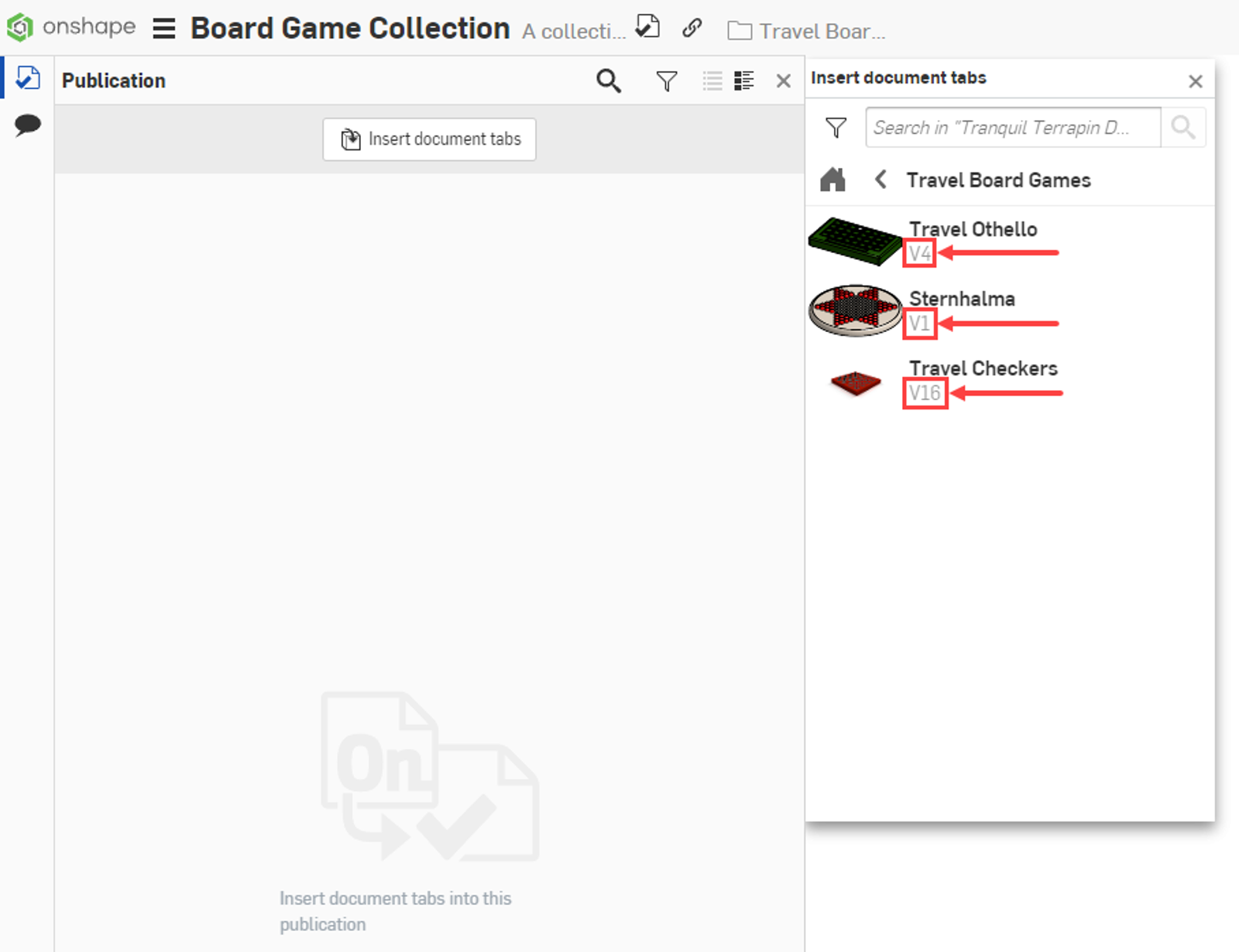The height and width of the screenshot is (952, 1239).
Task: Copy the document link via the chain icon
Action: click(692, 28)
